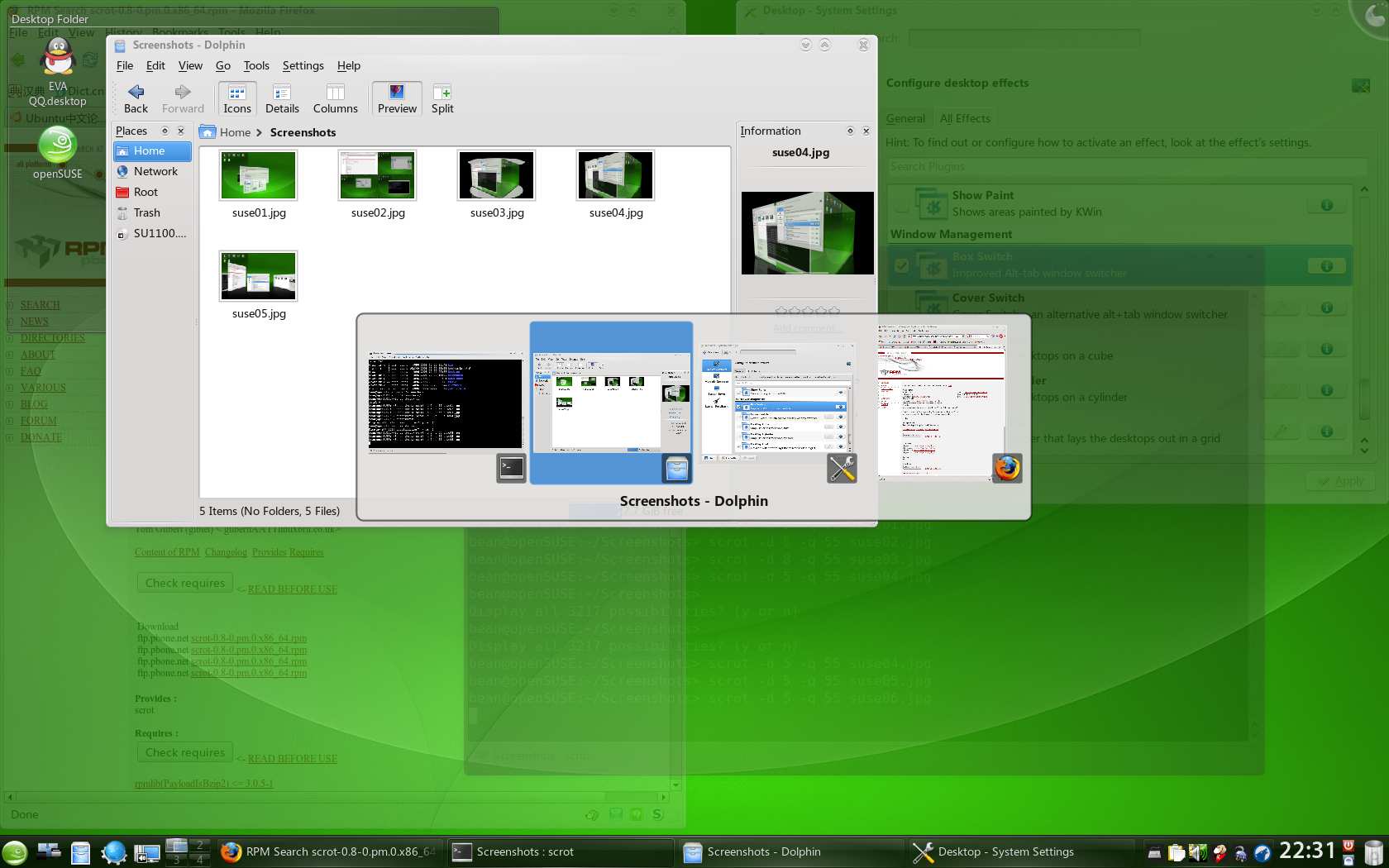Click the globe browser icon in the panel
The image size is (1389, 868).
[x=113, y=851]
